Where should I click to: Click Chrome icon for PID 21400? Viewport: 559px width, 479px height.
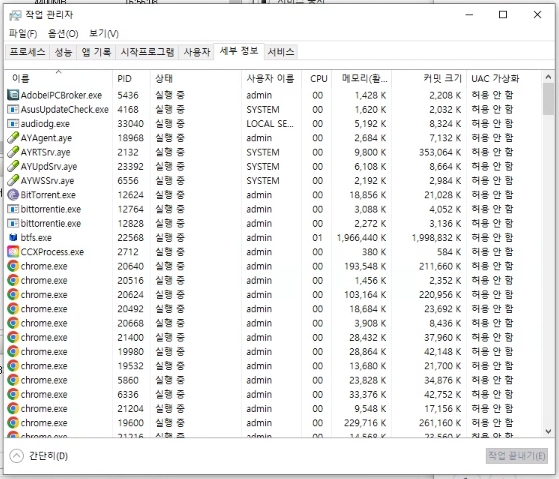pos(13,337)
